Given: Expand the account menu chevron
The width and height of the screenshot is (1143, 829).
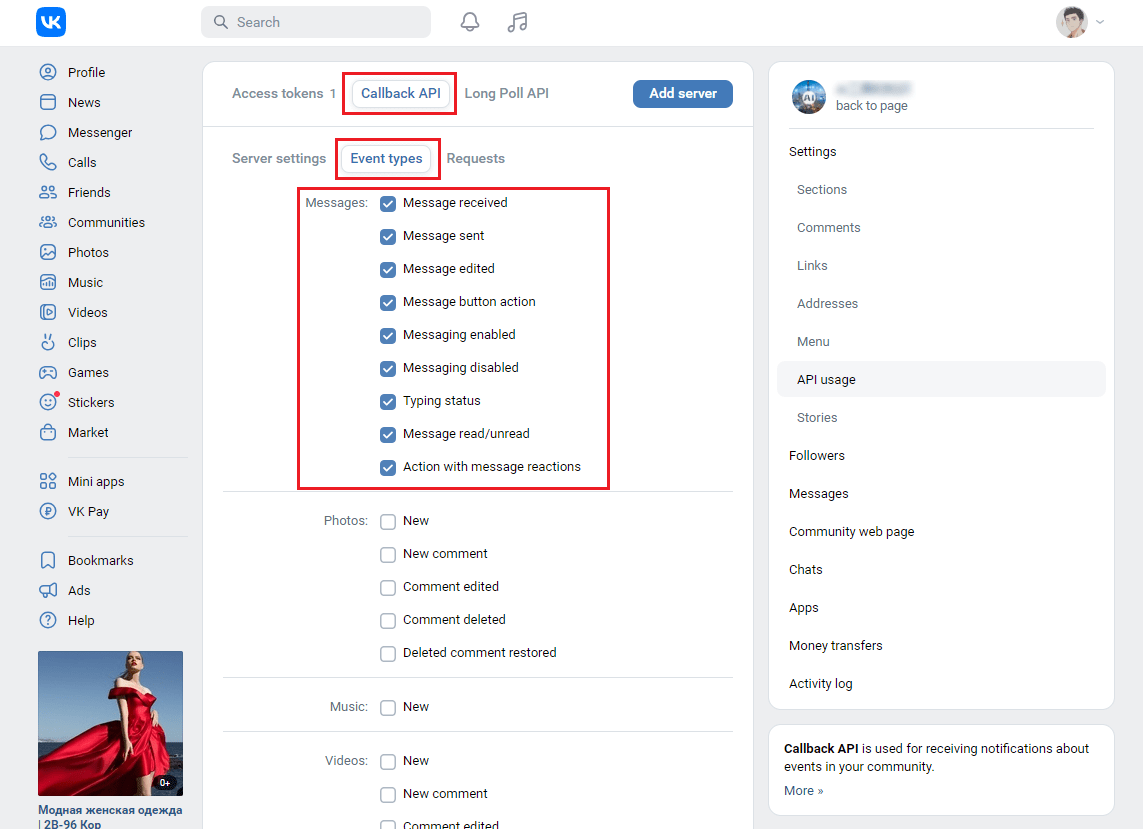Looking at the screenshot, I should pyautogui.click(x=1100, y=22).
